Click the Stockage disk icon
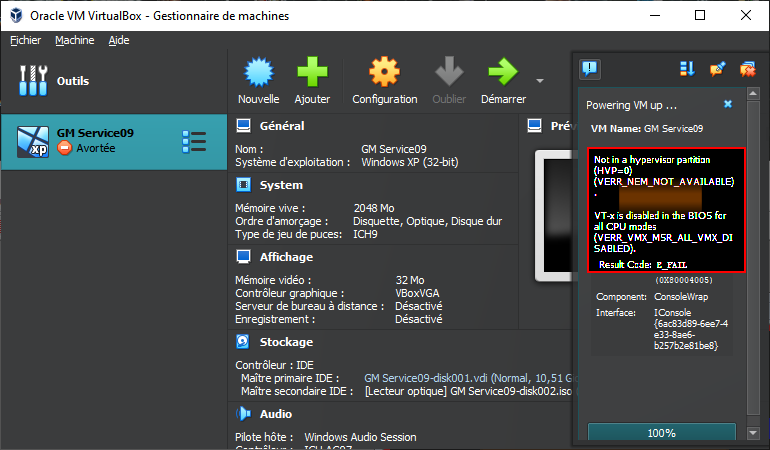770x450 pixels. click(x=244, y=341)
